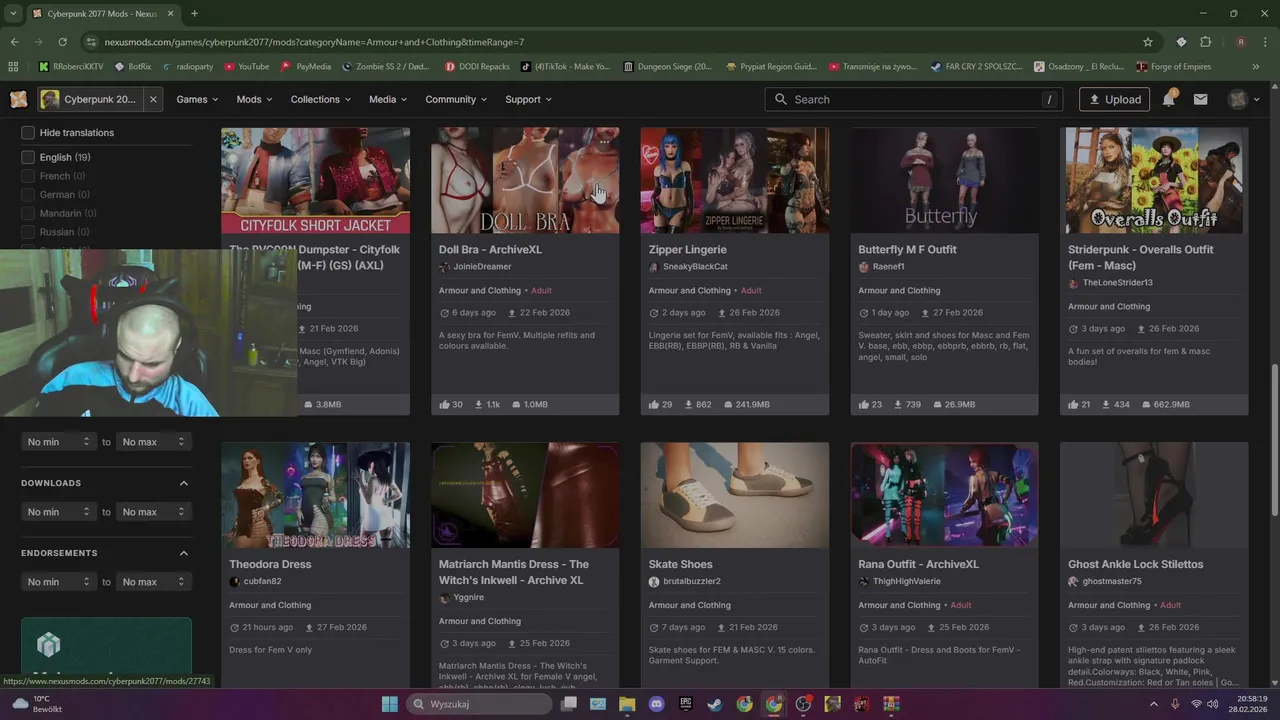Open the Skate Shoes mod title
The image size is (1280, 720).
tap(680, 564)
